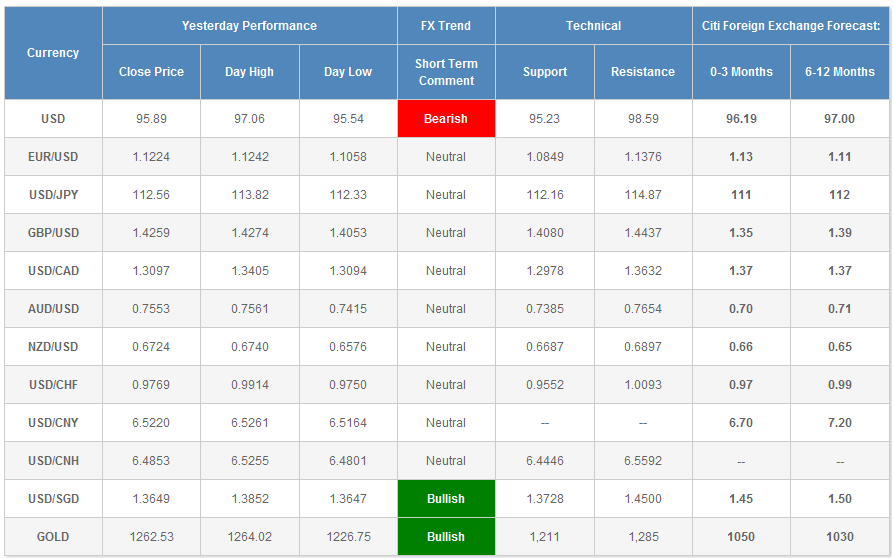Select the Resistance column header
Viewport: 893px width, 558px height.
tap(643, 72)
